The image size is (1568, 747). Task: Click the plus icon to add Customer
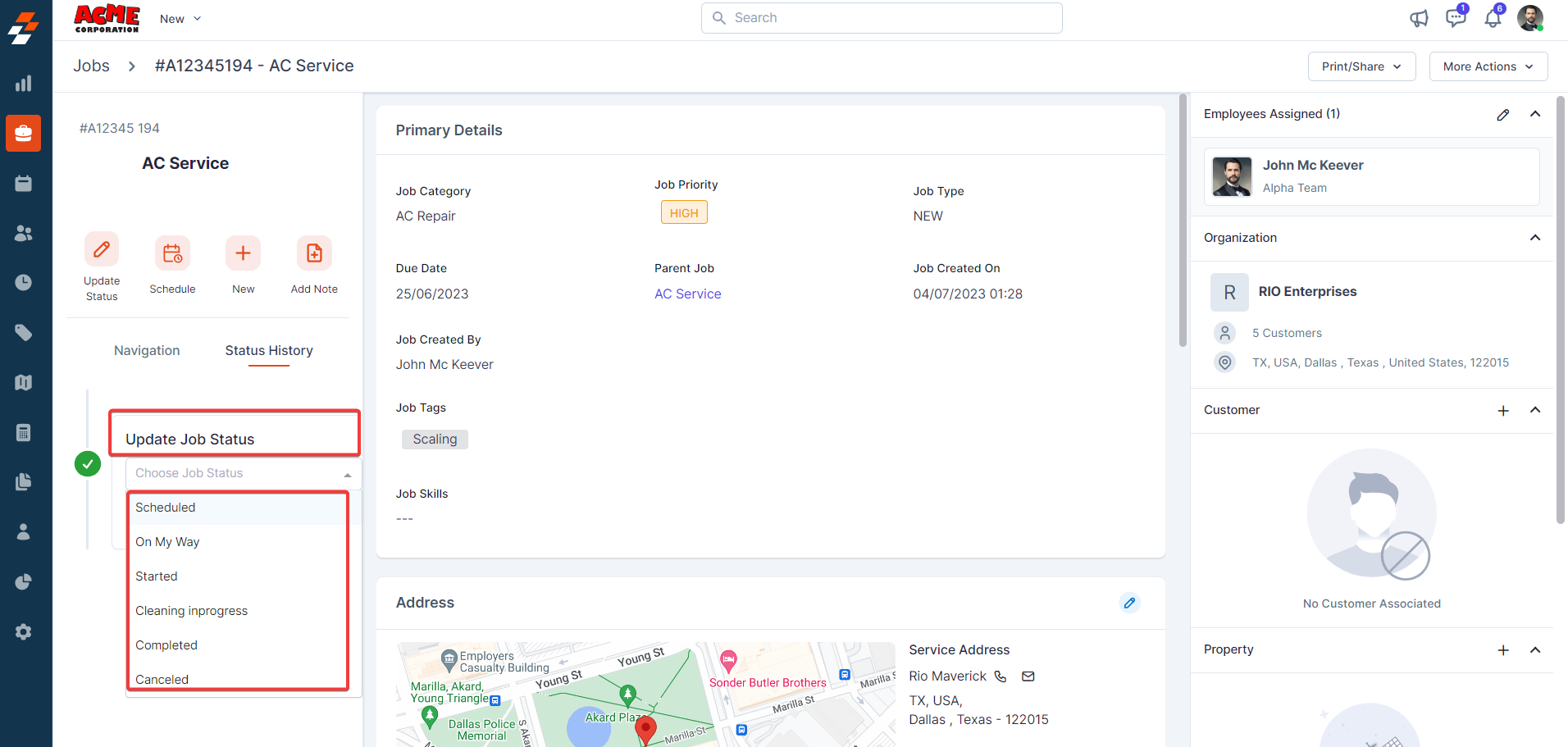1502,411
